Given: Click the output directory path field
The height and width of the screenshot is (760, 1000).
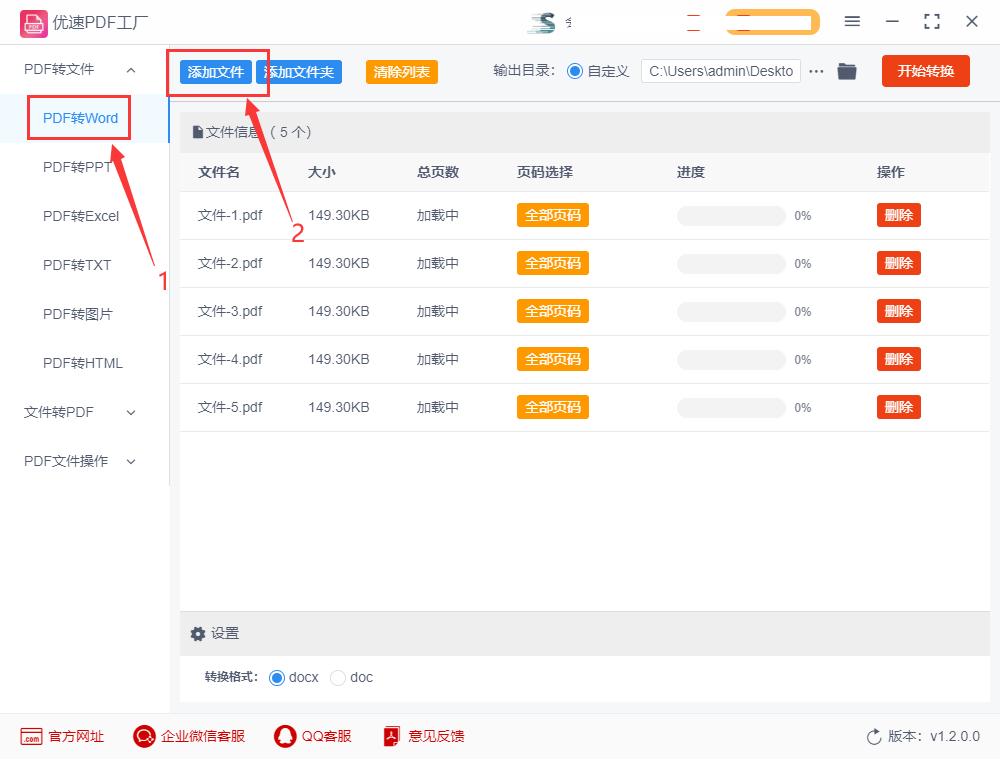Looking at the screenshot, I should tap(720, 71).
